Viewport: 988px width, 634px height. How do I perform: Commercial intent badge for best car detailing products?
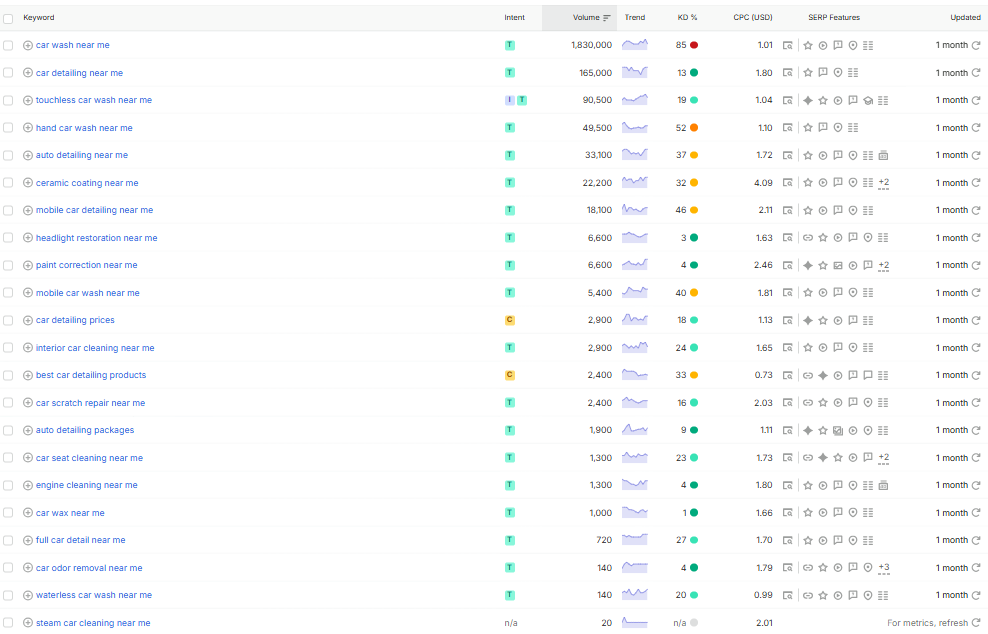click(x=510, y=375)
